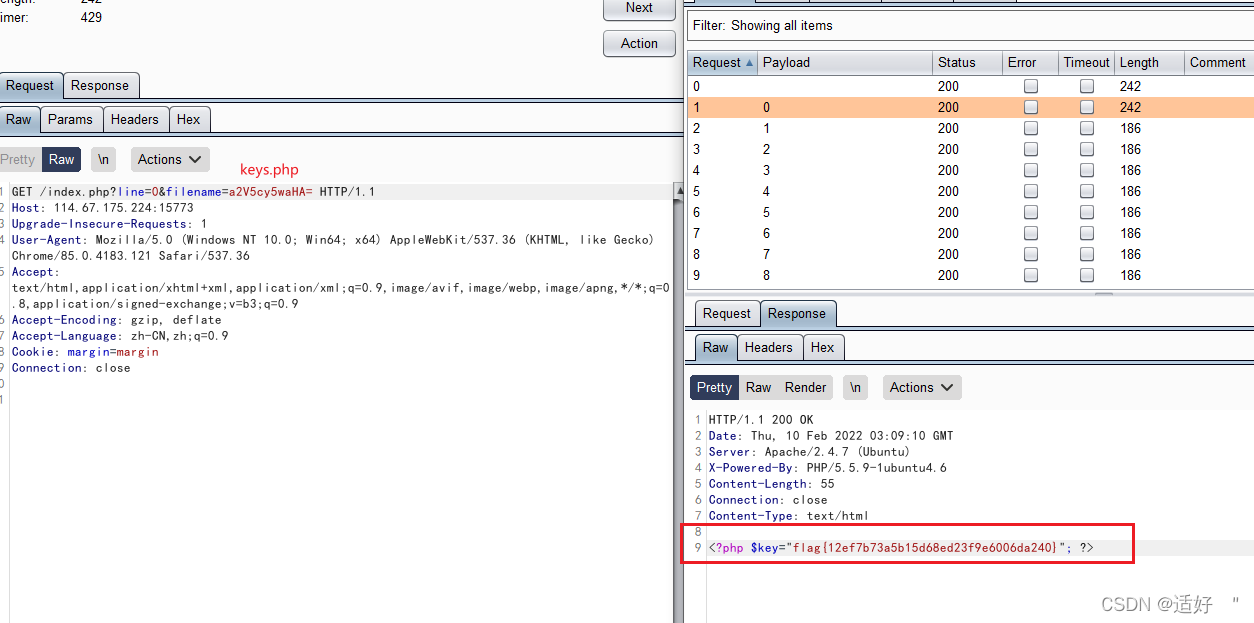Screen dimensions: 1254x623
Task: Open Hex tab in response viewer
Action: (x=823, y=348)
